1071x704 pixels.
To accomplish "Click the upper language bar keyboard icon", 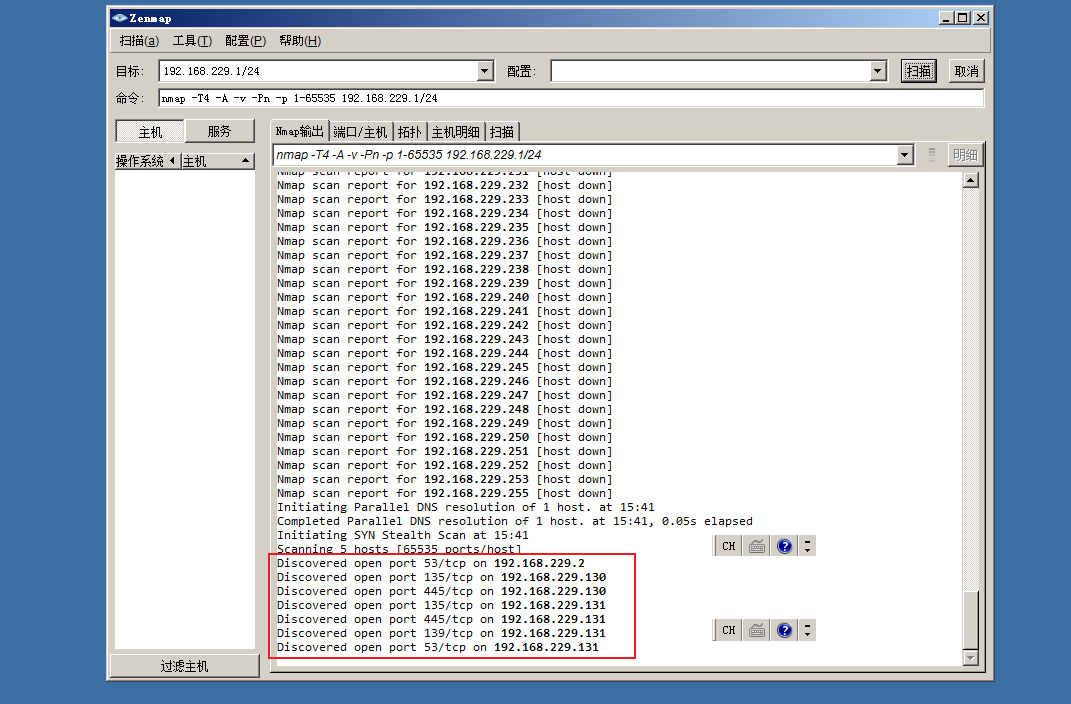I will coord(757,546).
